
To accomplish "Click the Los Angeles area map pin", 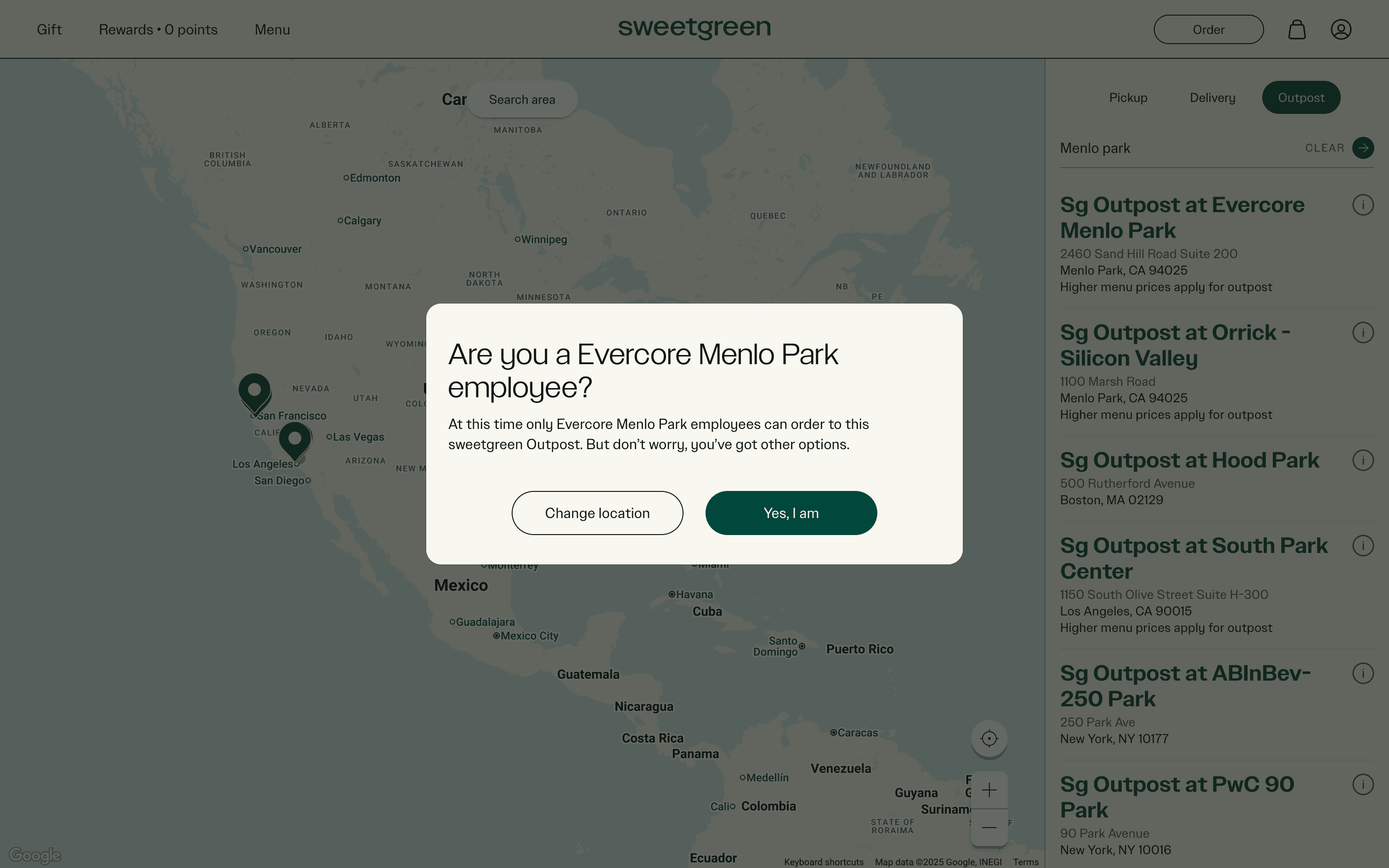I will pos(296,439).
